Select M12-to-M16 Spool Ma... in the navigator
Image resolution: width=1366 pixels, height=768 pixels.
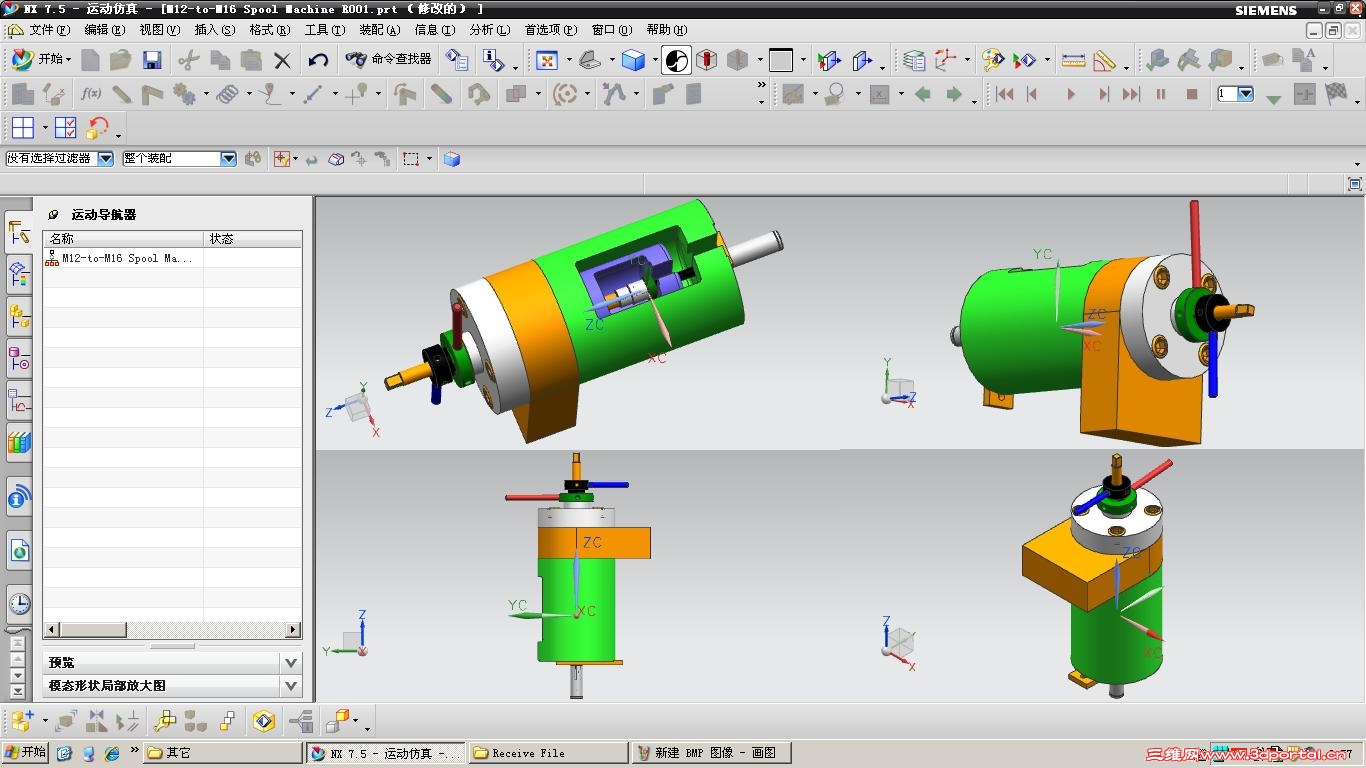[x=127, y=258]
